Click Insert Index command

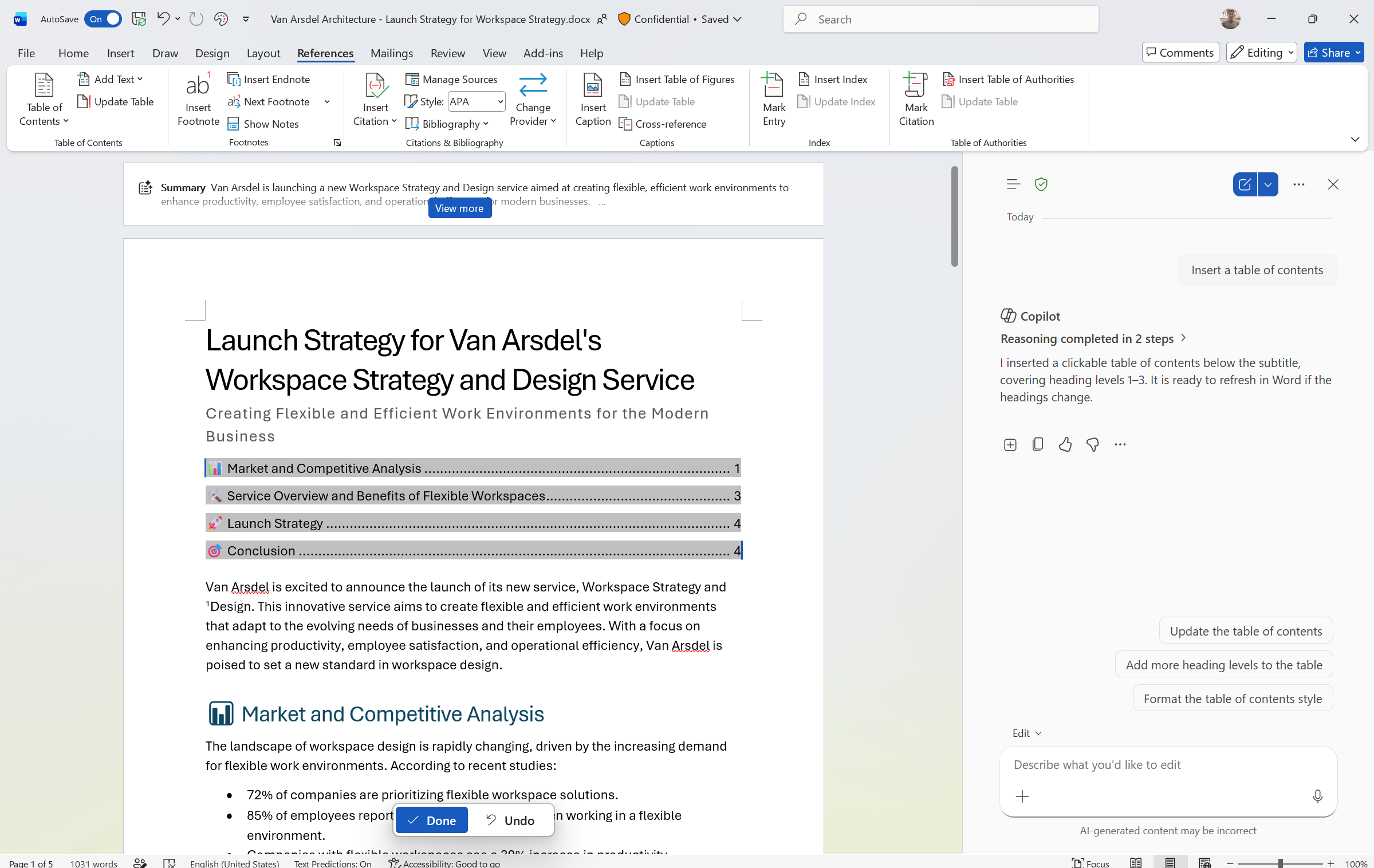pyautogui.click(x=833, y=79)
